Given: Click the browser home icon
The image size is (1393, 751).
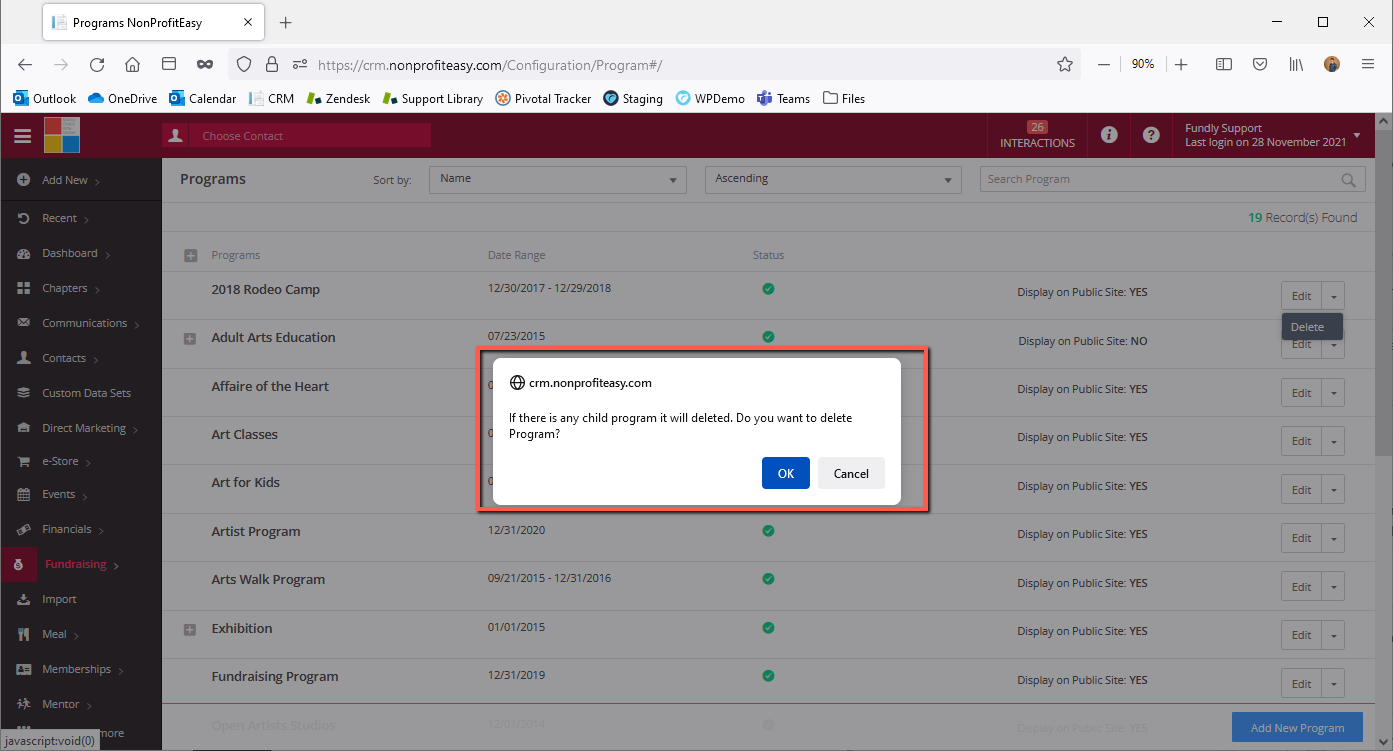Looking at the screenshot, I should pos(132,64).
